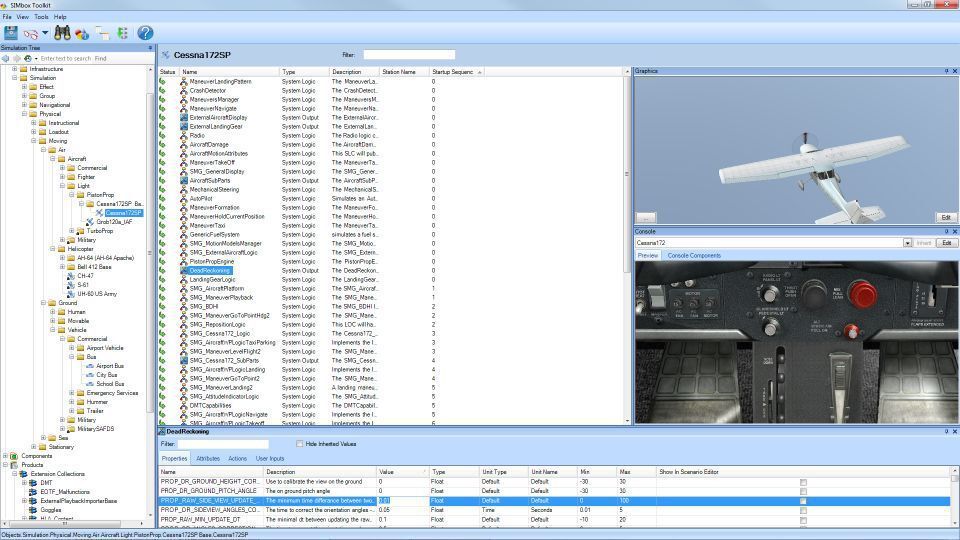Click the Save floppy disk toolbar icon
960x540 pixels.
(11, 33)
